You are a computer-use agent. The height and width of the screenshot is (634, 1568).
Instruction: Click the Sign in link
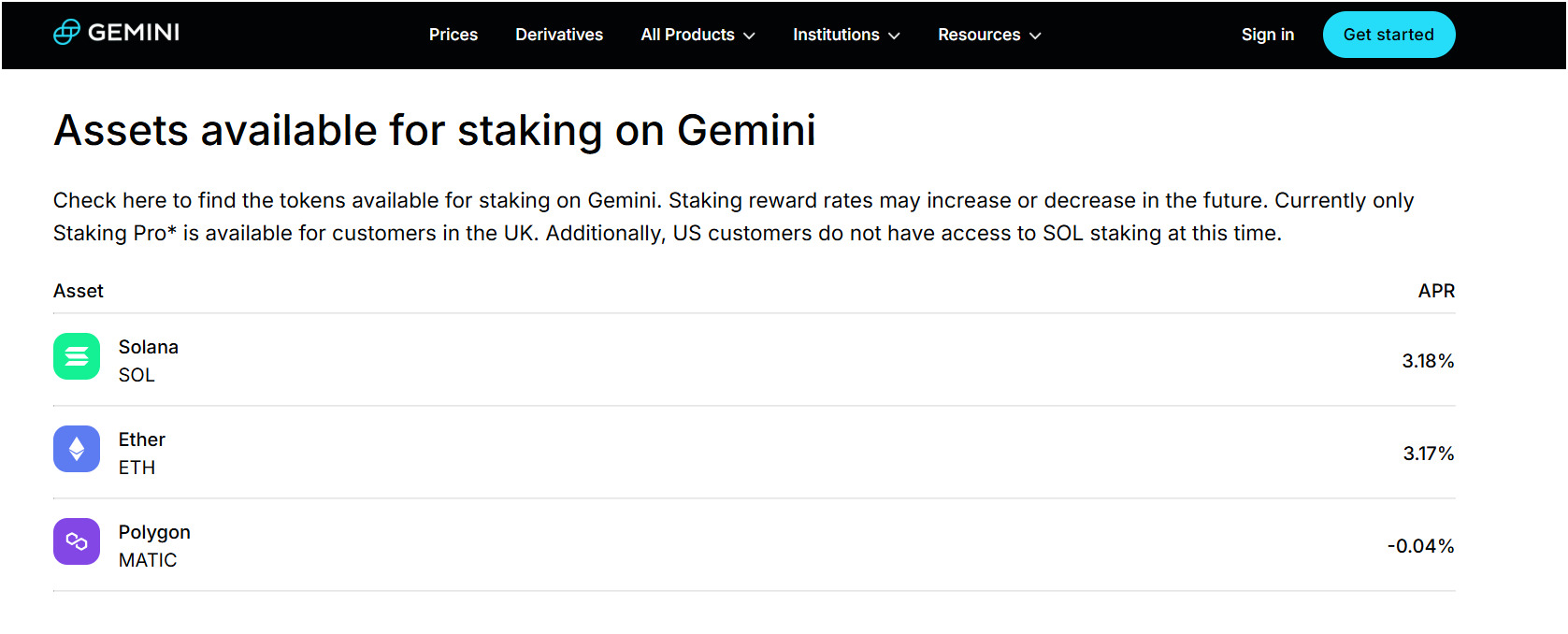click(1267, 35)
